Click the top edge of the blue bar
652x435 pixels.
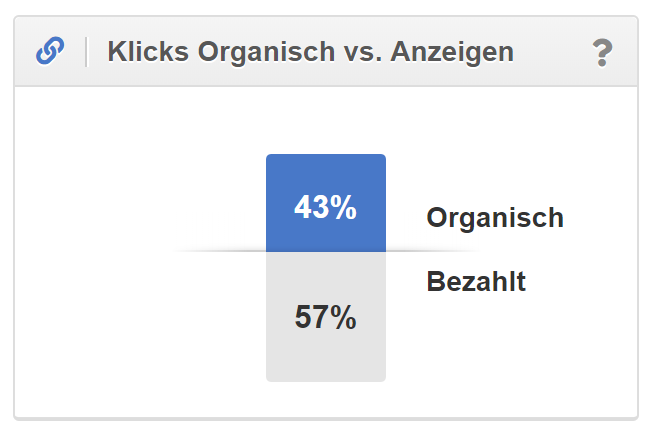click(x=325, y=156)
